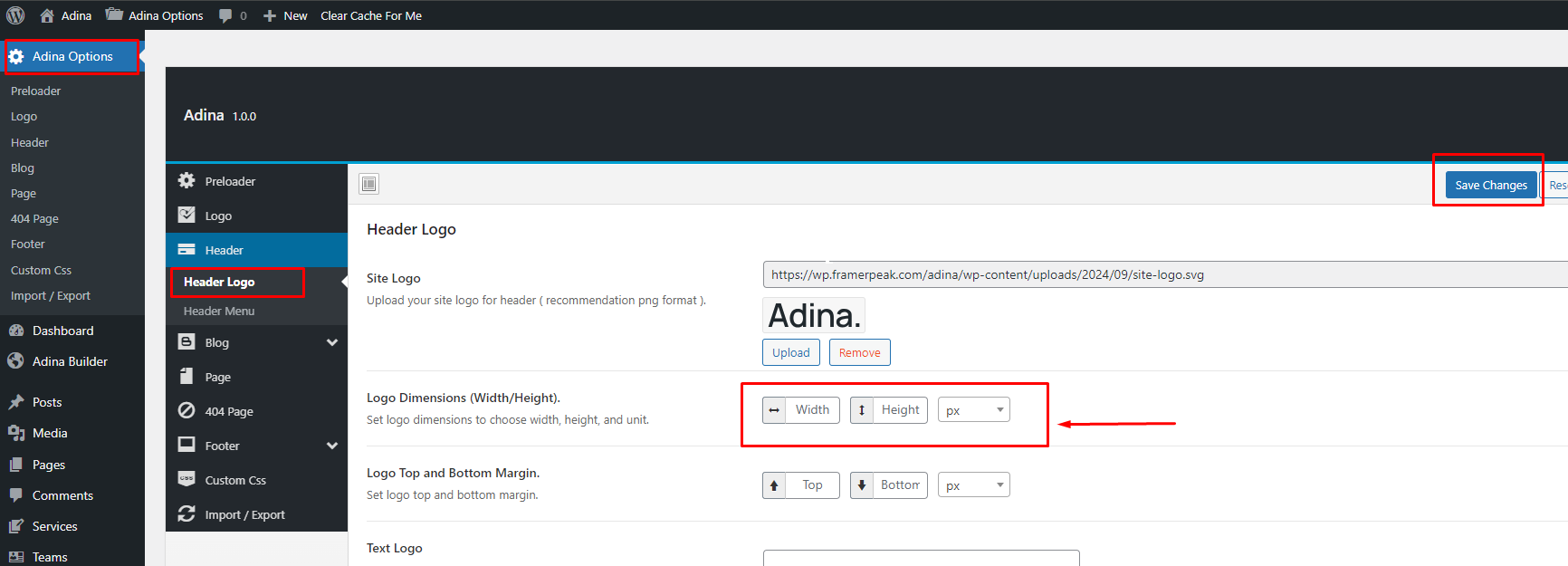Open Page in left admin submenu
Image resolution: width=1568 pixels, height=566 pixels.
point(24,193)
